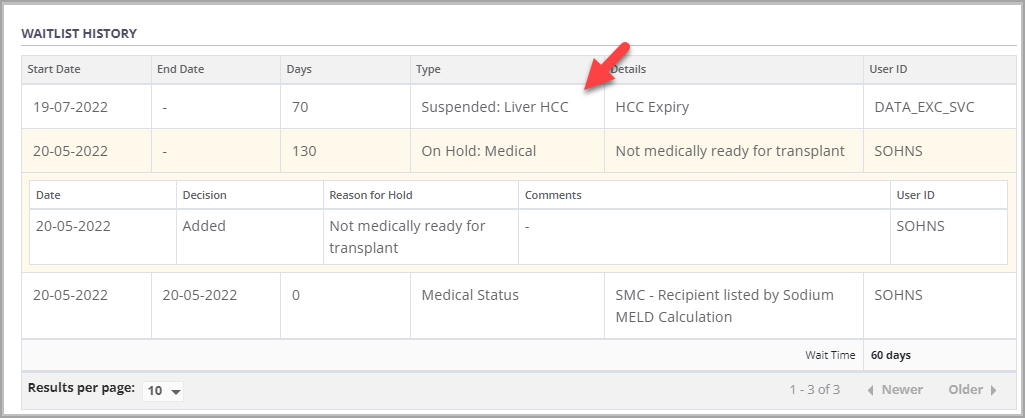This screenshot has height=418, width=1025.
Task: Click the DATA_EXC_SVC user ID cell
Action: click(924, 107)
